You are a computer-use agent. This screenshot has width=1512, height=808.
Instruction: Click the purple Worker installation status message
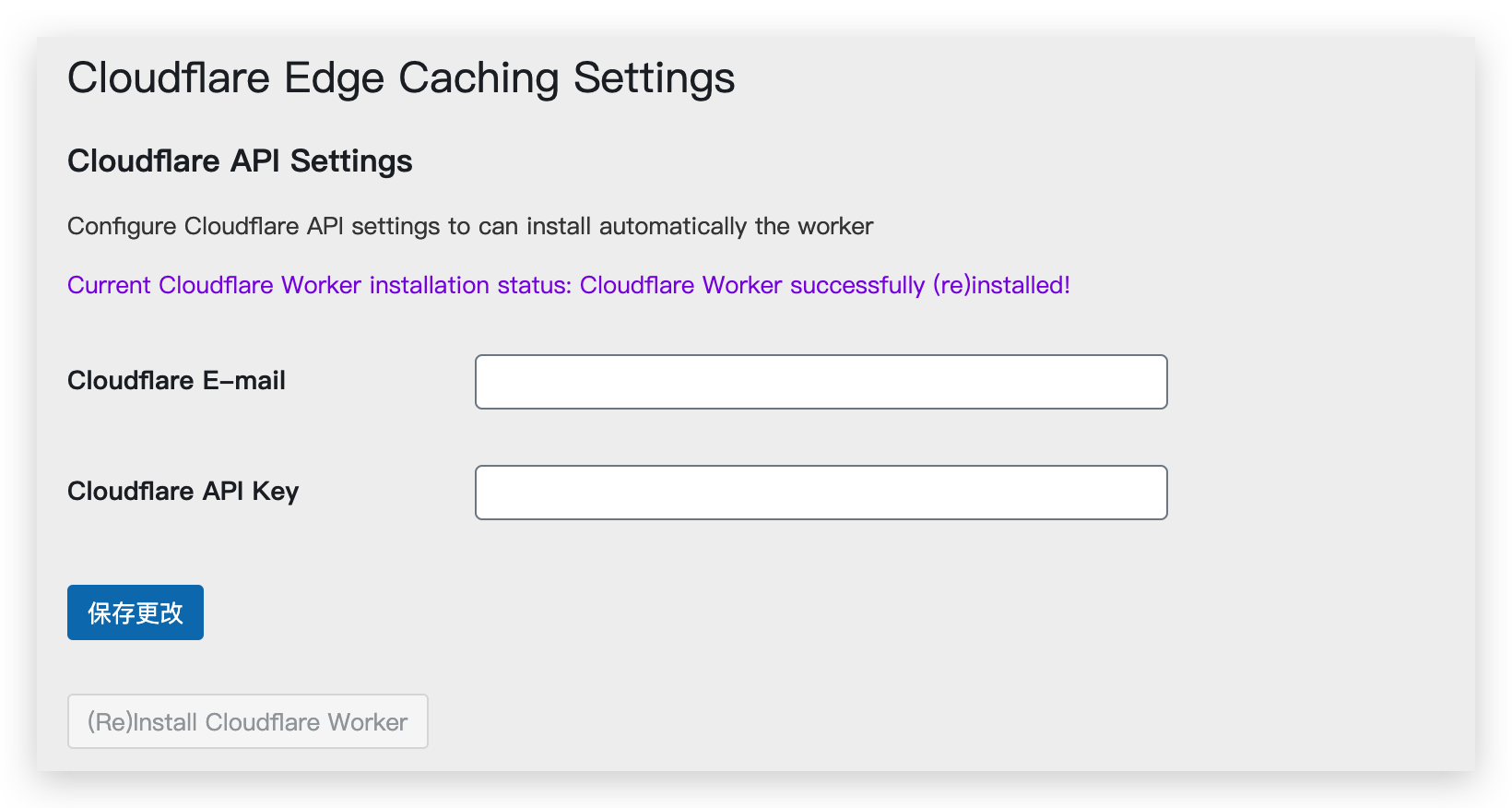pyautogui.click(x=568, y=285)
